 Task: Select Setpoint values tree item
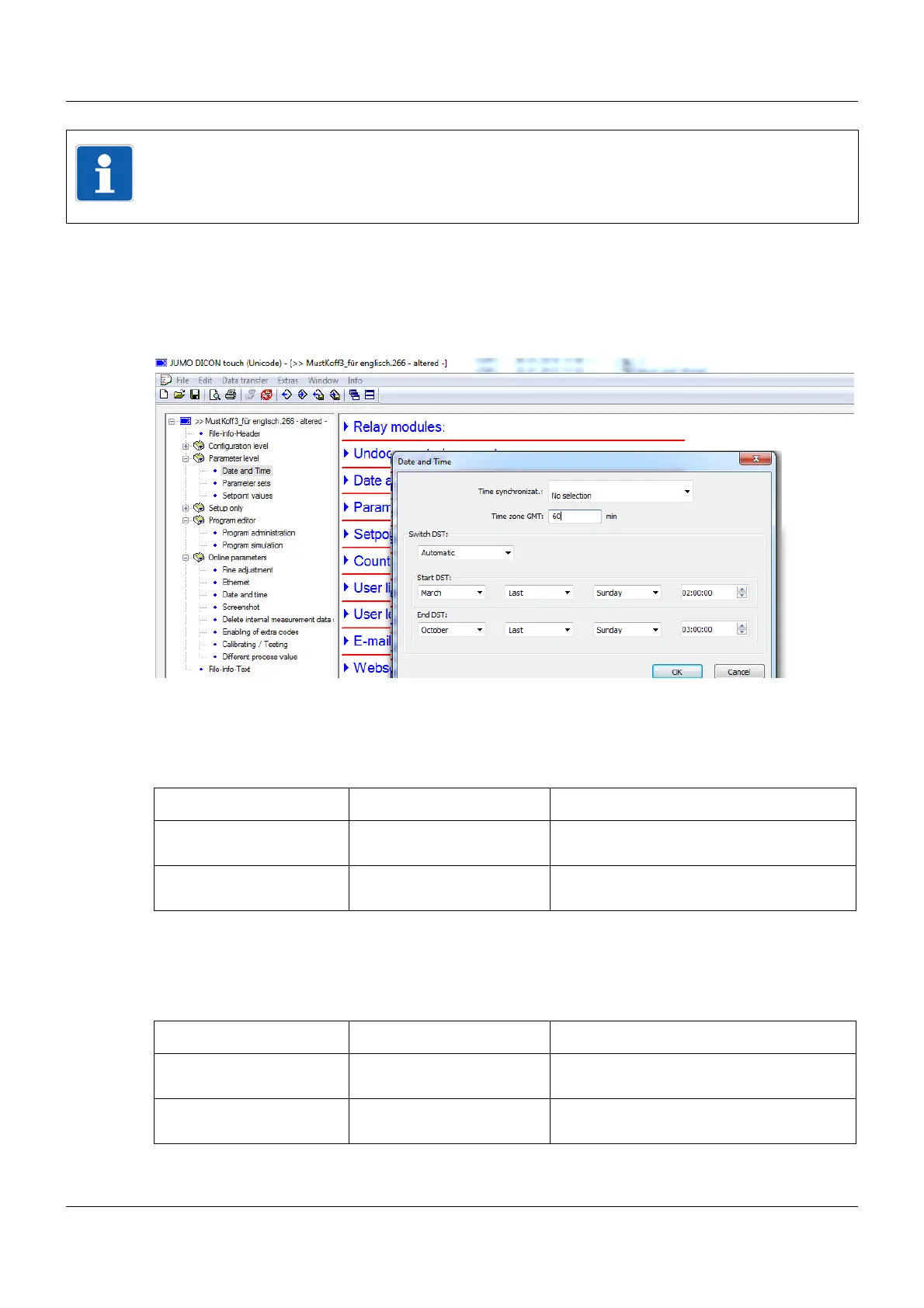247,496
